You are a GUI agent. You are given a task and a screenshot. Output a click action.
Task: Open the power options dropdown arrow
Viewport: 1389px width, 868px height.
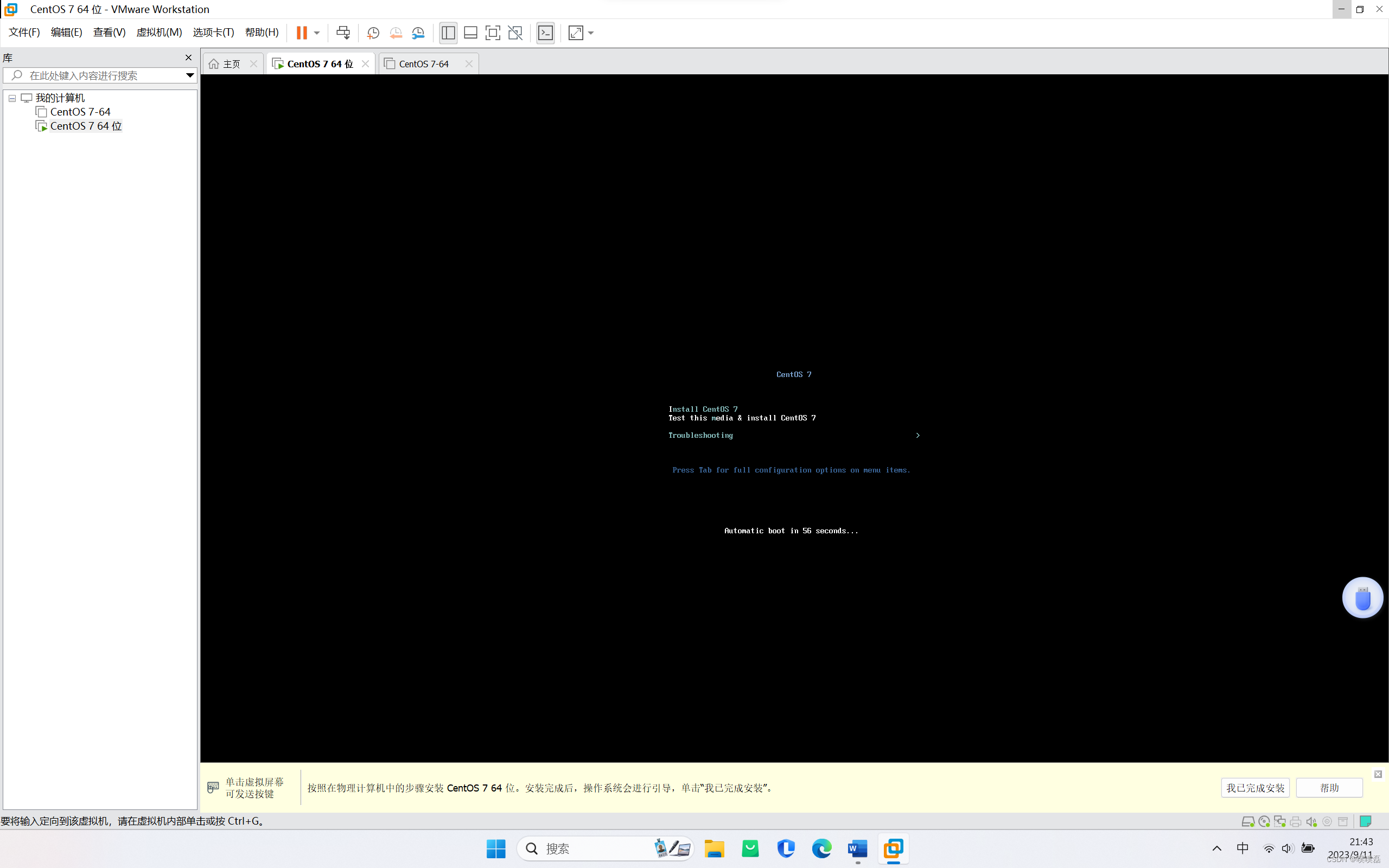(317, 33)
